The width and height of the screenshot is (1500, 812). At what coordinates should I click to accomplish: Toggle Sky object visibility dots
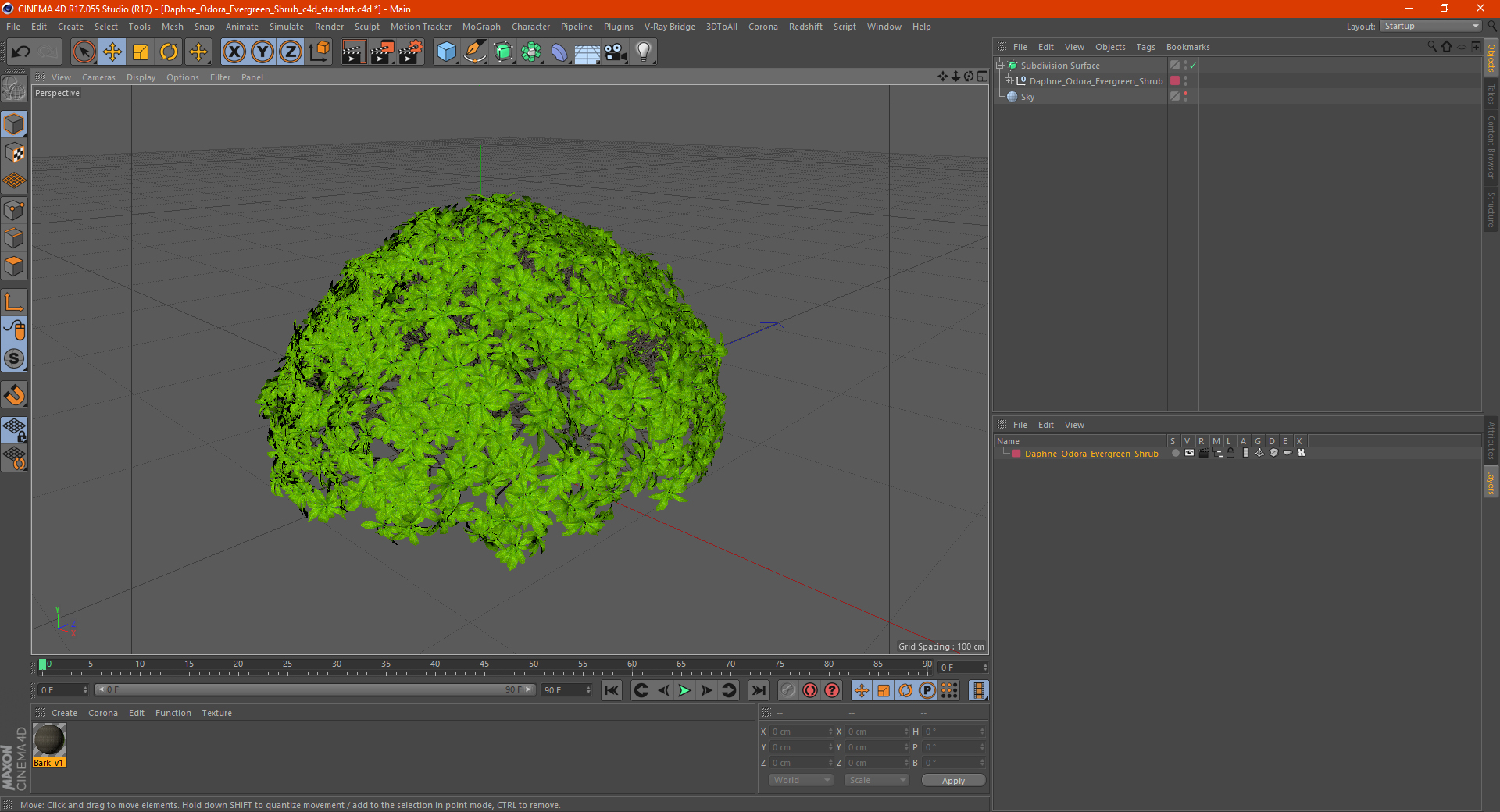[1186, 96]
